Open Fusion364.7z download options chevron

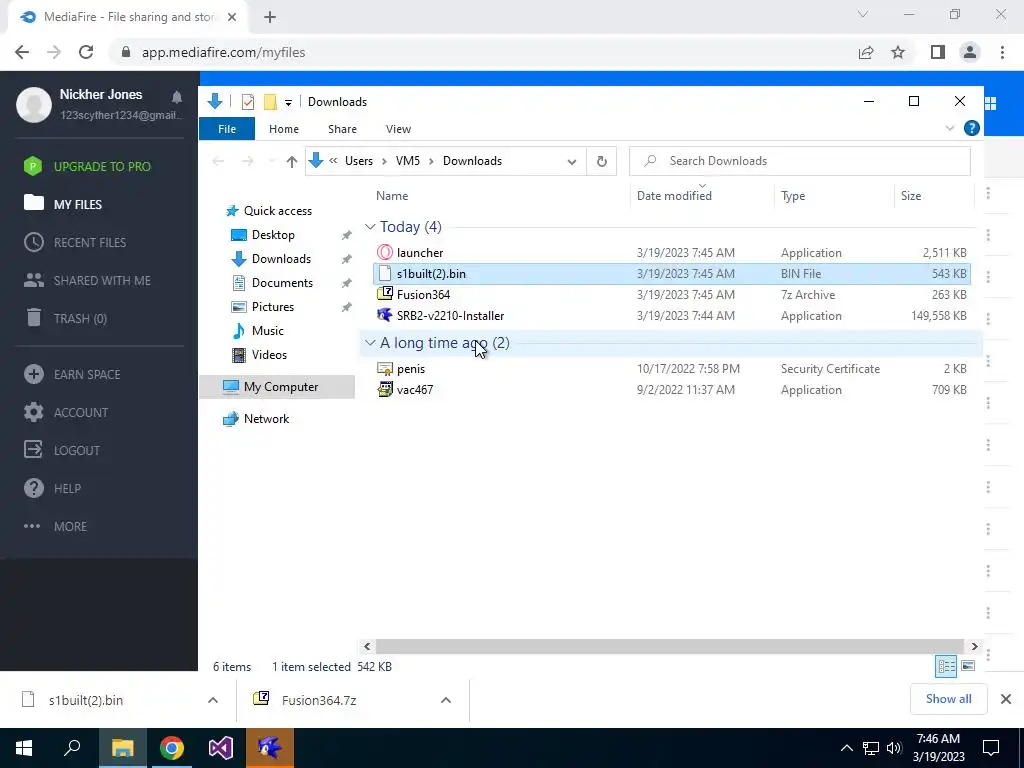445,700
